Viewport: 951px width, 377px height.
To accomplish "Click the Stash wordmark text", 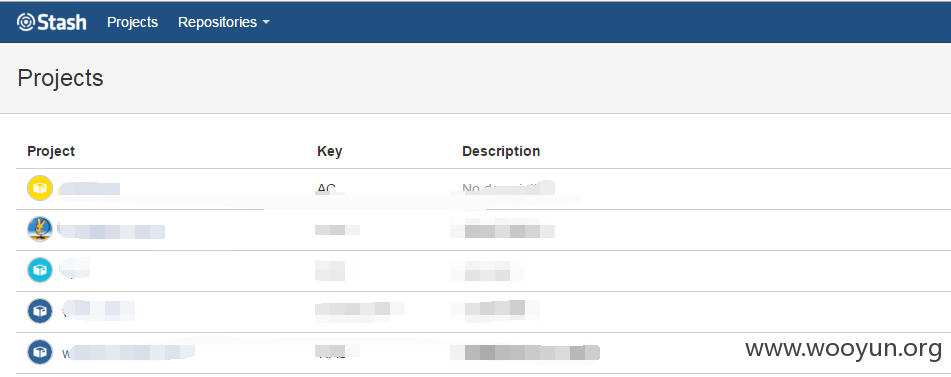I will pyautogui.click(x=61, y=22).
